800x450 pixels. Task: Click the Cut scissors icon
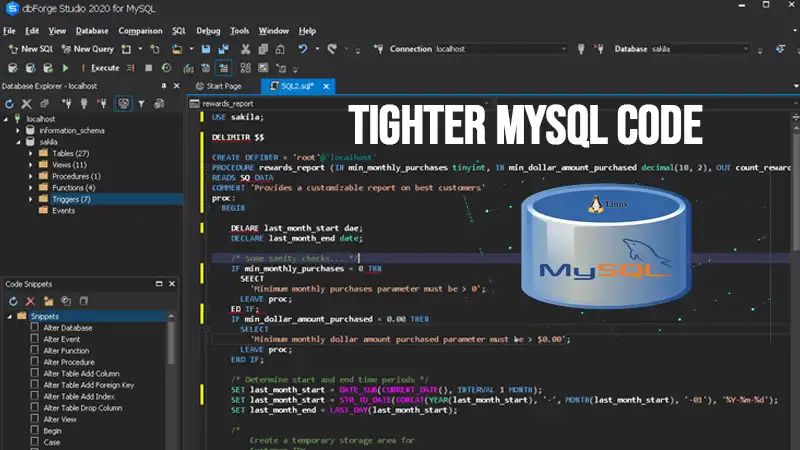pos(245,49)
